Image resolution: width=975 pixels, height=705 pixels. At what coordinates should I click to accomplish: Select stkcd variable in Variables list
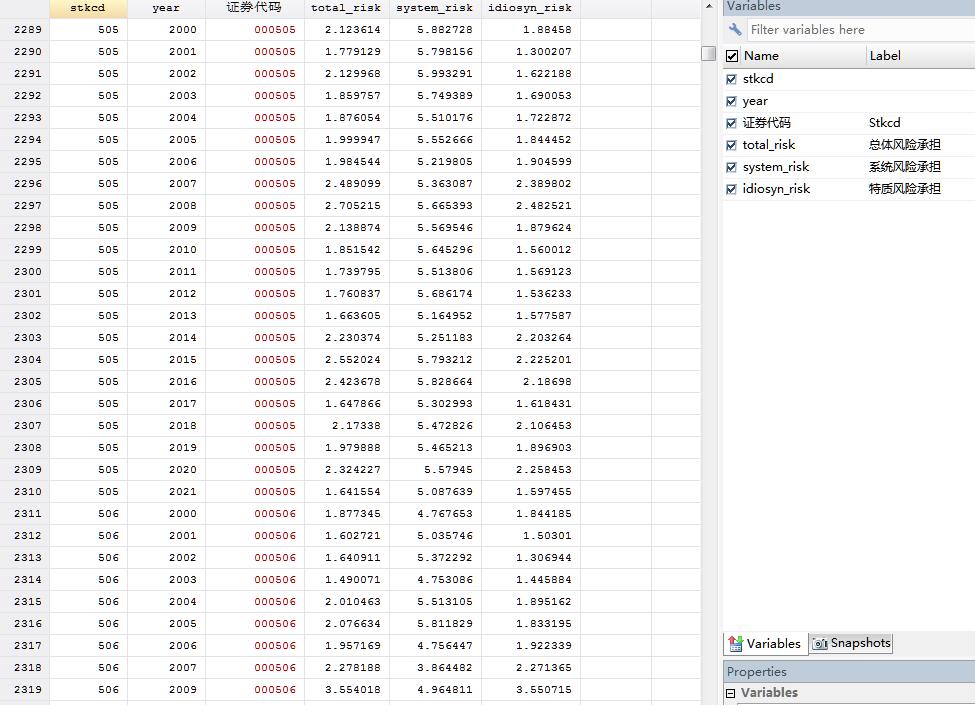pos(758,79)
